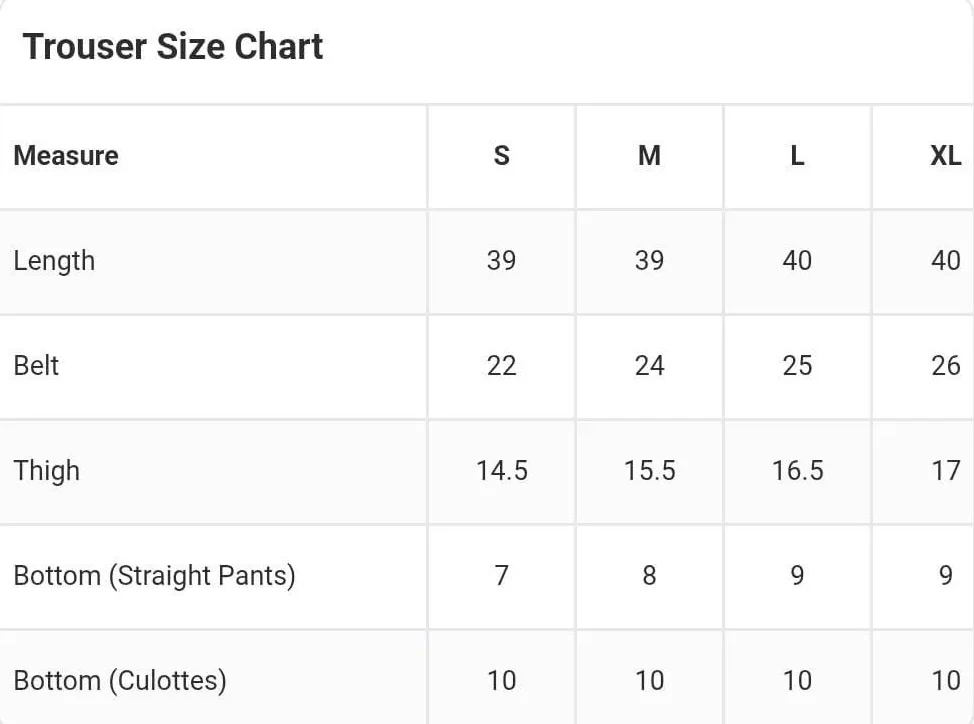Click the Straight Pants bottom value 8
The image size is (974, 724).
tap(649, 576)
